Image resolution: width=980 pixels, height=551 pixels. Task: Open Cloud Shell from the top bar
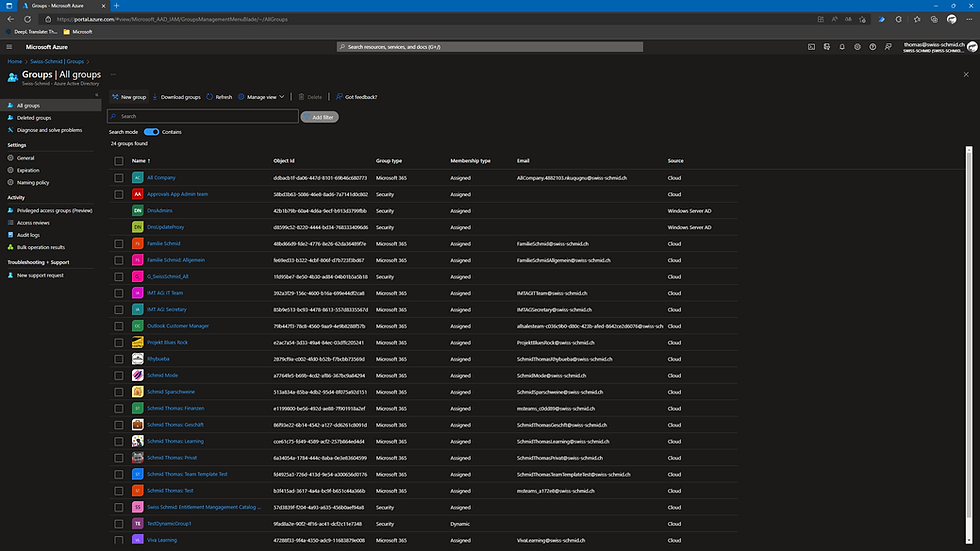(x=811, y=47)
